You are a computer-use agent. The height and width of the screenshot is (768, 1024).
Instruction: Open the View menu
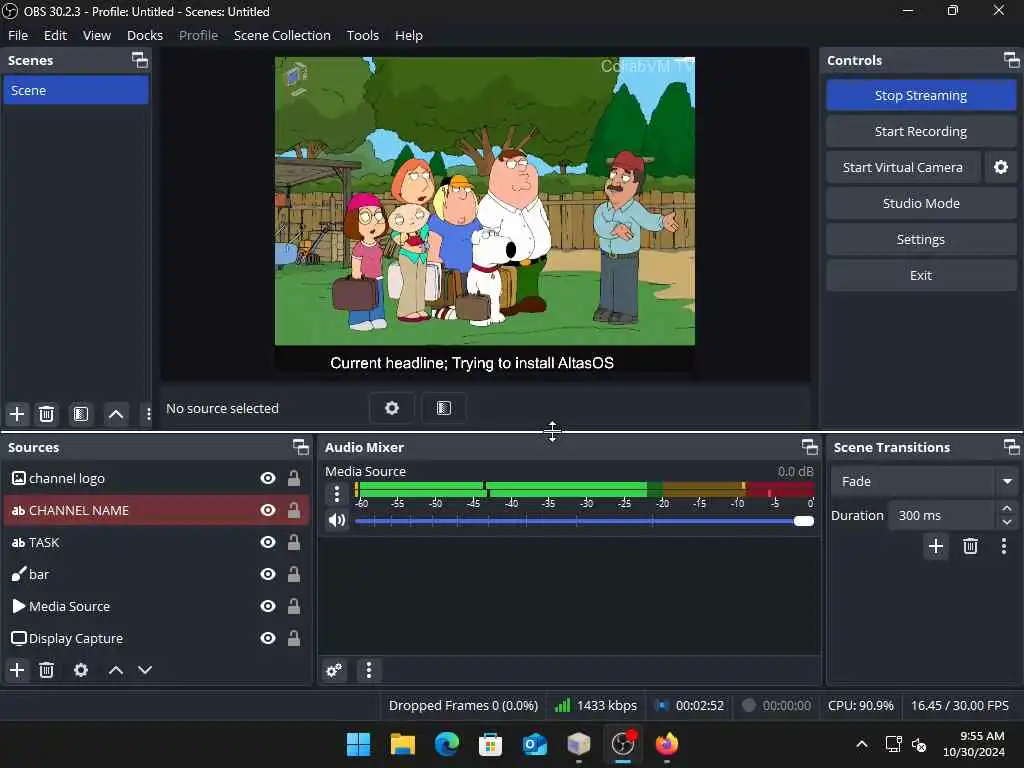97,35
